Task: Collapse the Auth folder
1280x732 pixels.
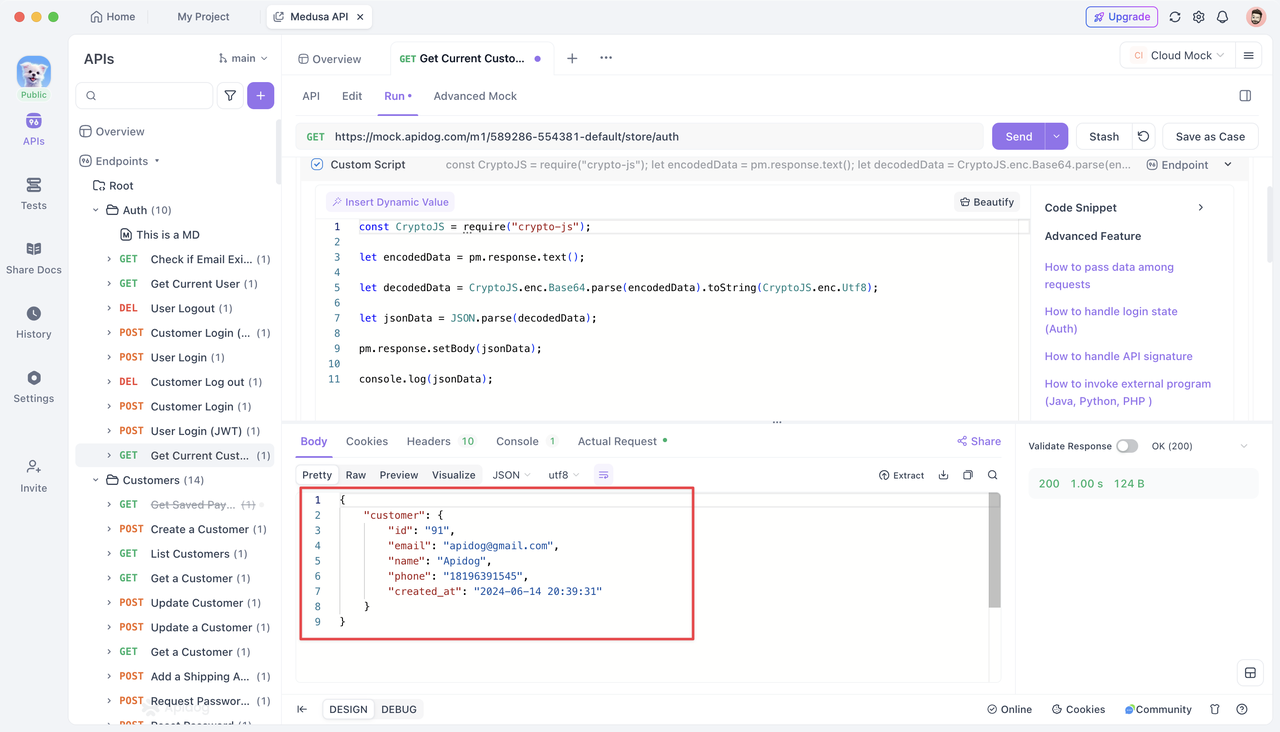Action: 96,210
